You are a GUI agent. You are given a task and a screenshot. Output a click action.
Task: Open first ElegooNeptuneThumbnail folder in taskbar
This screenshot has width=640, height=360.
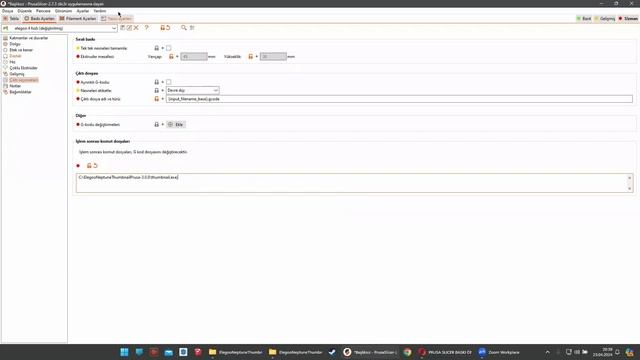pos(236,352)
